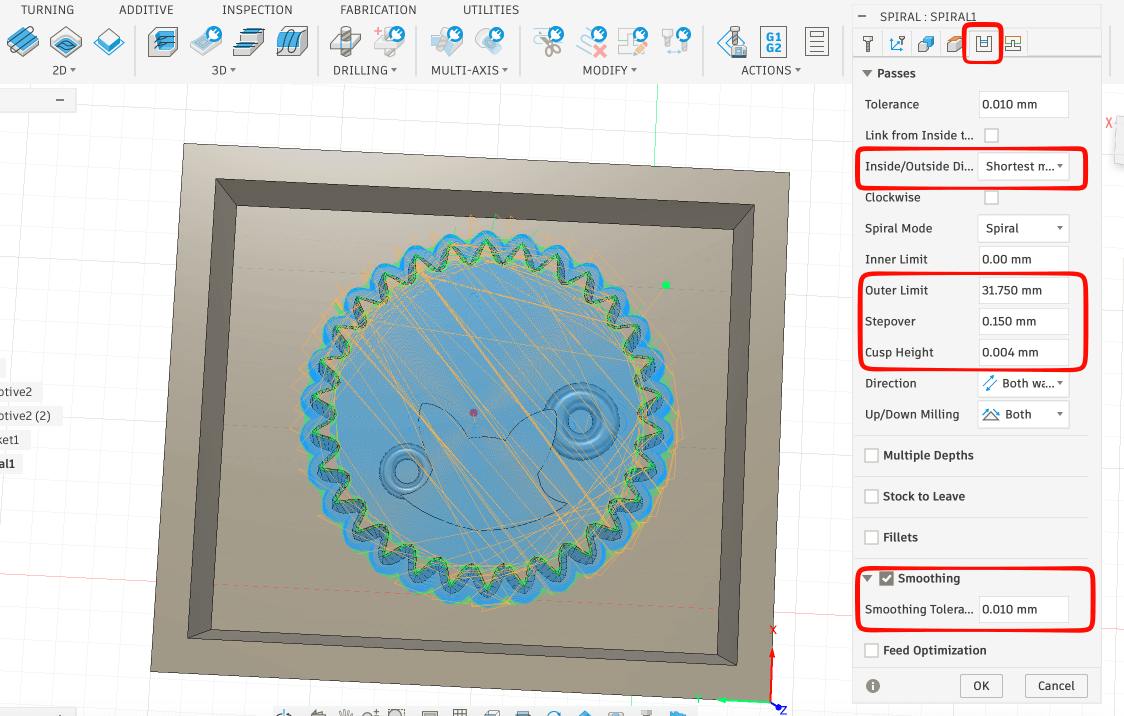Toggle the Clockwise checkbox
The height and width of the screenshot is (716, 1124).
pos(991,197)
